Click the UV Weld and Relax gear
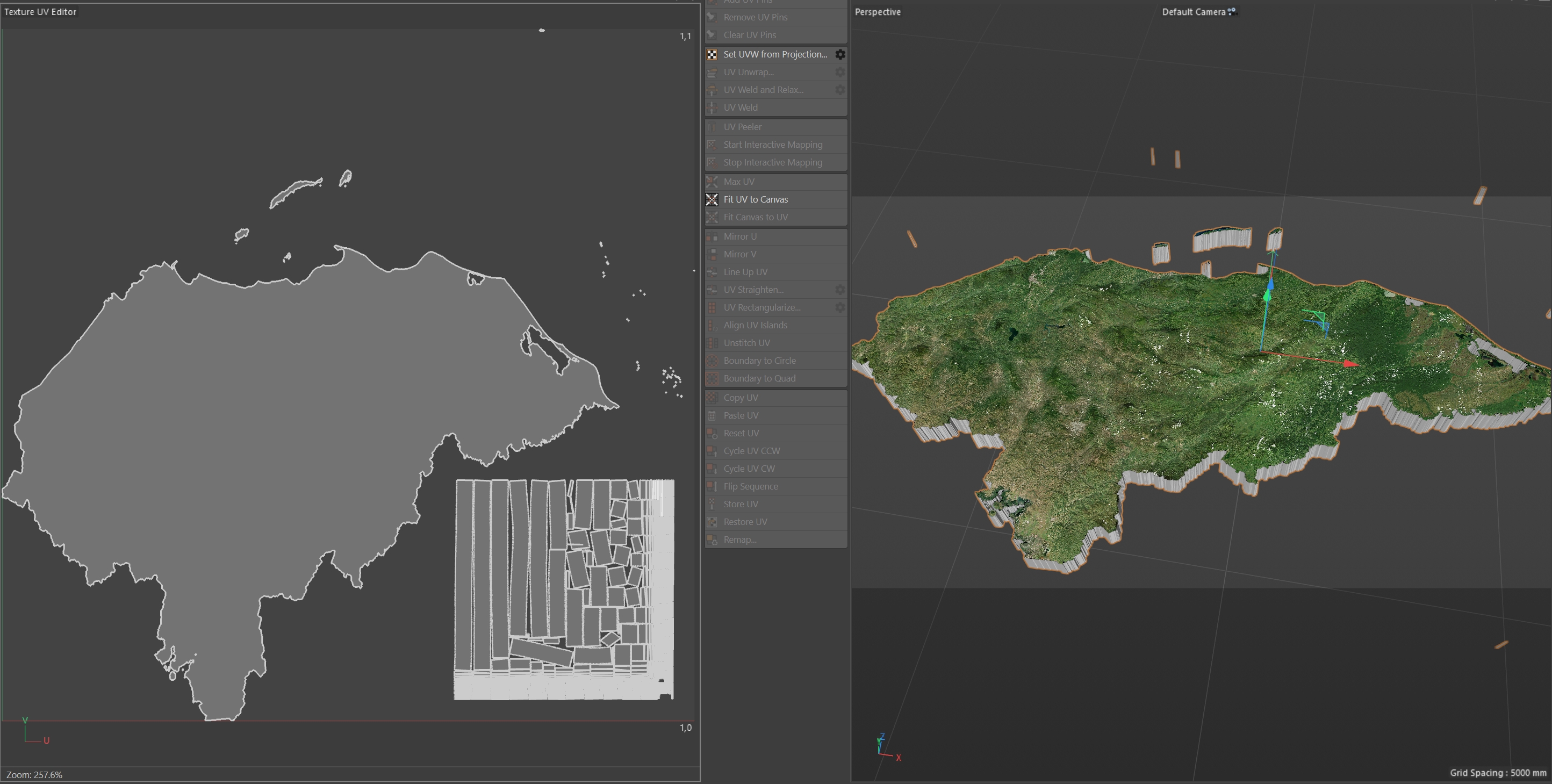 tap(840, 90)
